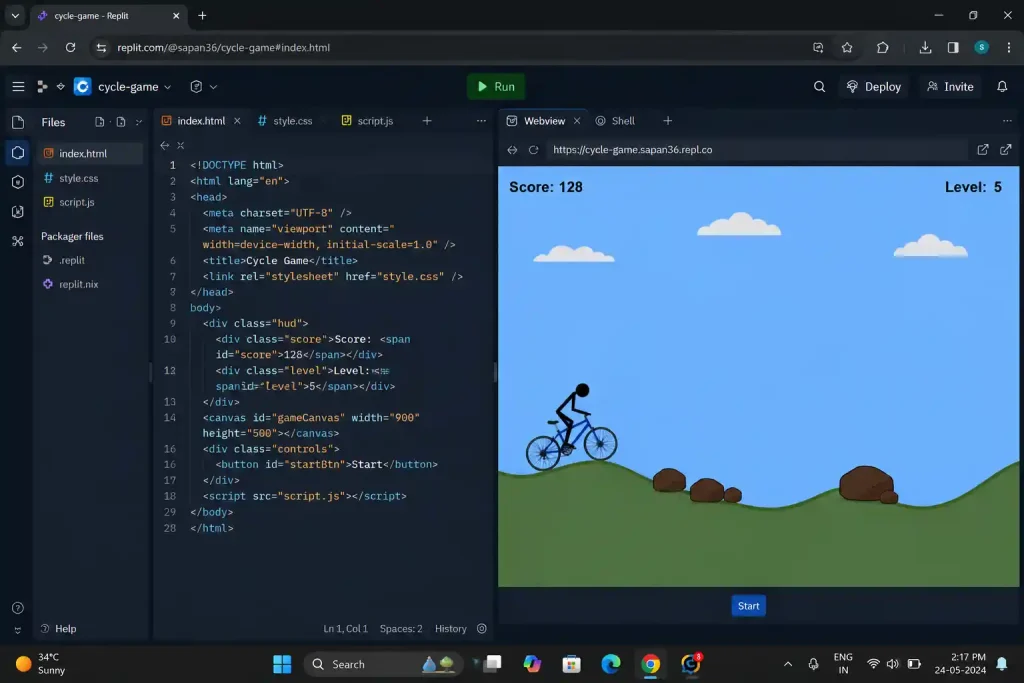Select the Webview tab
Viewport: 1024px width, 683px height.
coord(544,121)
